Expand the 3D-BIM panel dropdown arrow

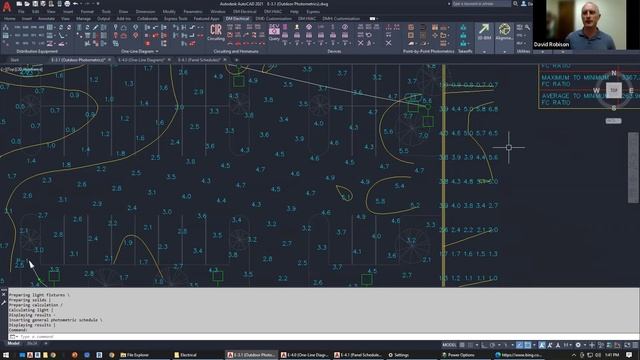click(484, 52)
